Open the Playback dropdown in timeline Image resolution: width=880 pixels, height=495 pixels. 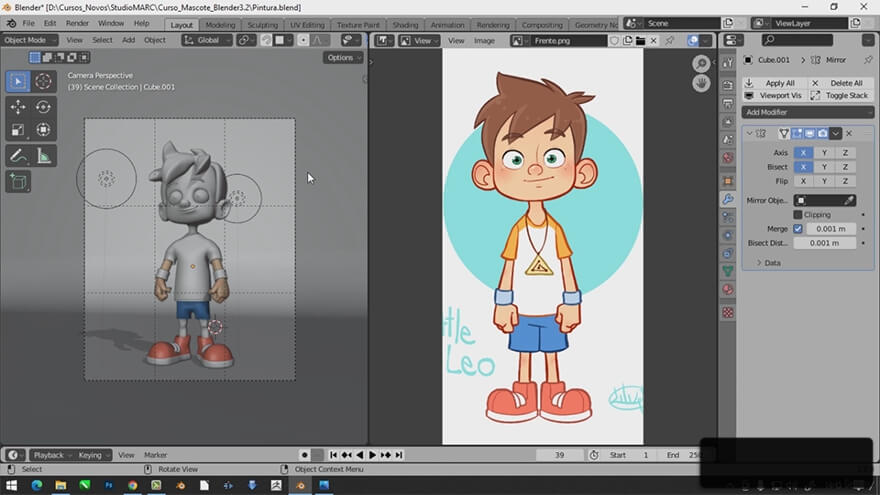tap(52, 455)
